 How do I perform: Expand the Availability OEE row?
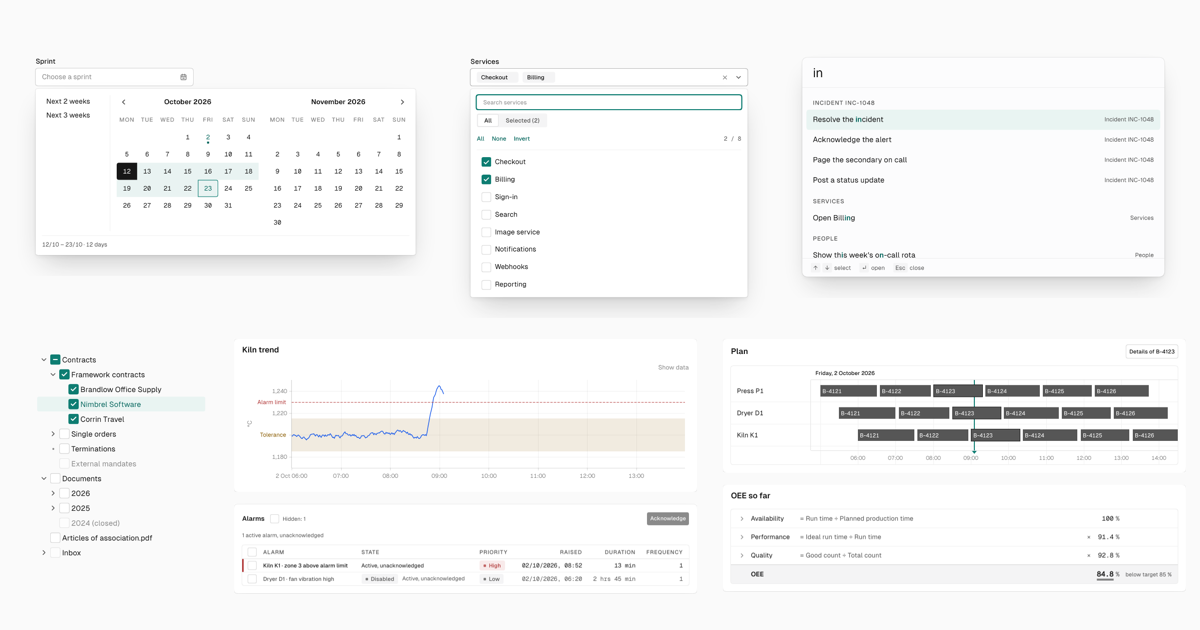742,519
